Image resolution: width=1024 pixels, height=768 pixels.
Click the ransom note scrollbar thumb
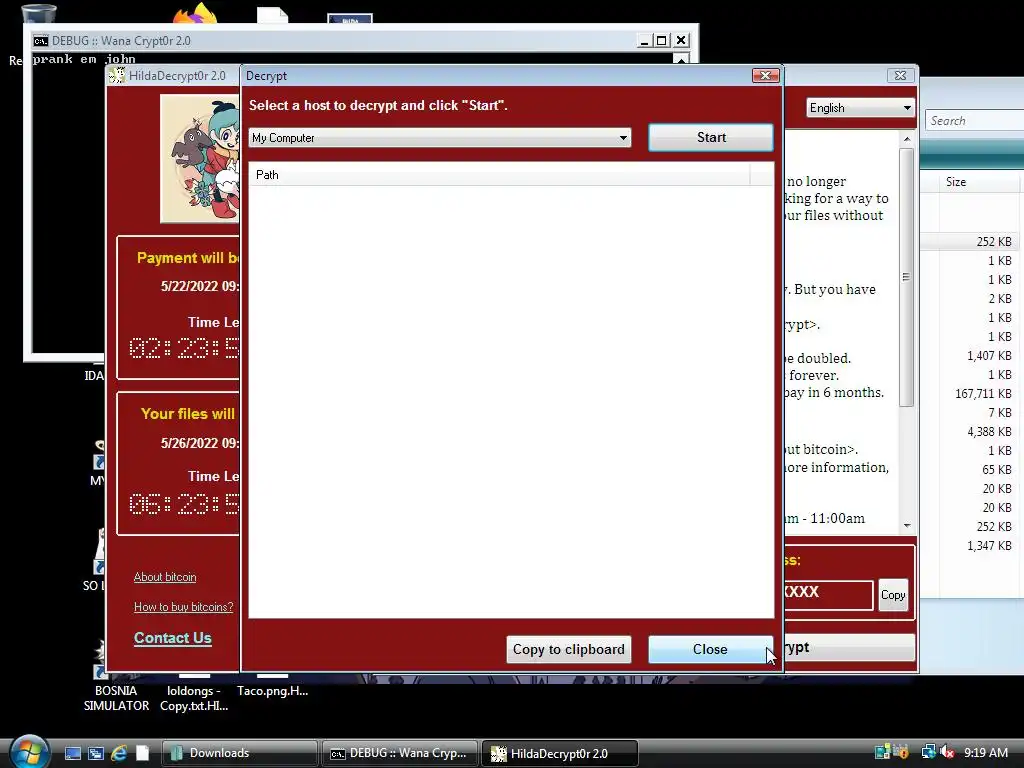click(906, 277)
